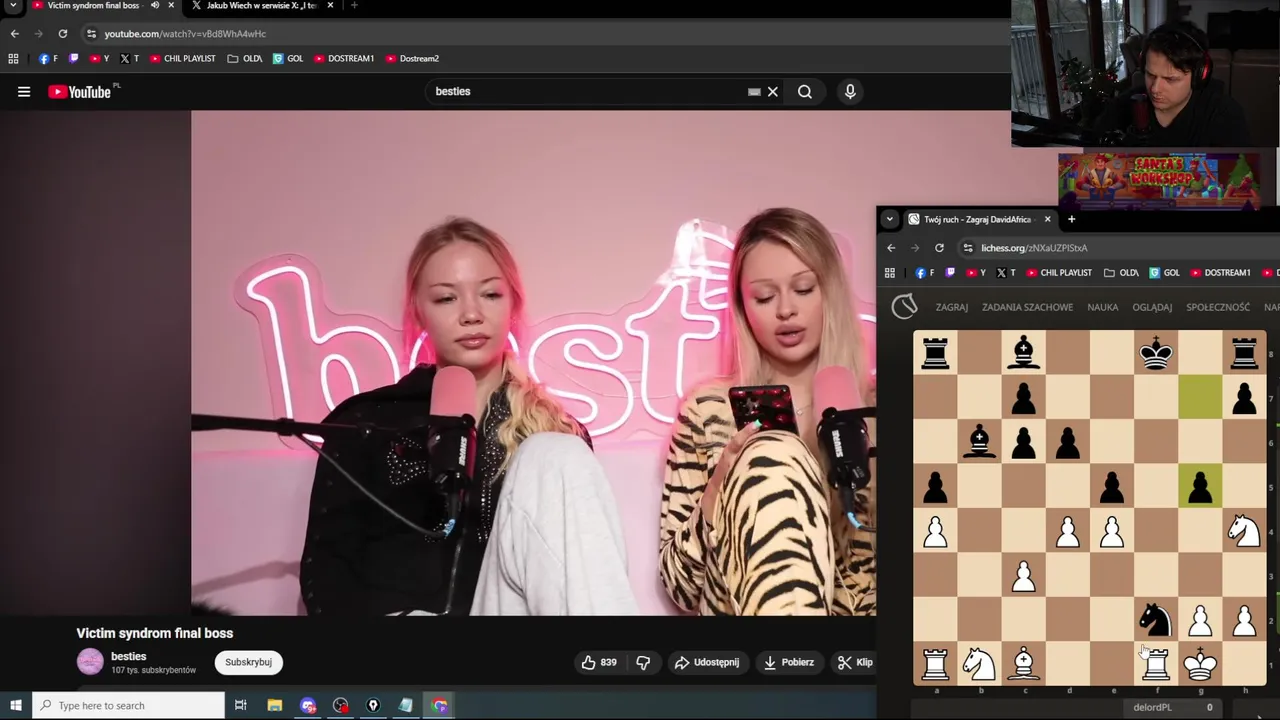Start voice search with microphone icon

pyautogui.click(x=850, y=92)
